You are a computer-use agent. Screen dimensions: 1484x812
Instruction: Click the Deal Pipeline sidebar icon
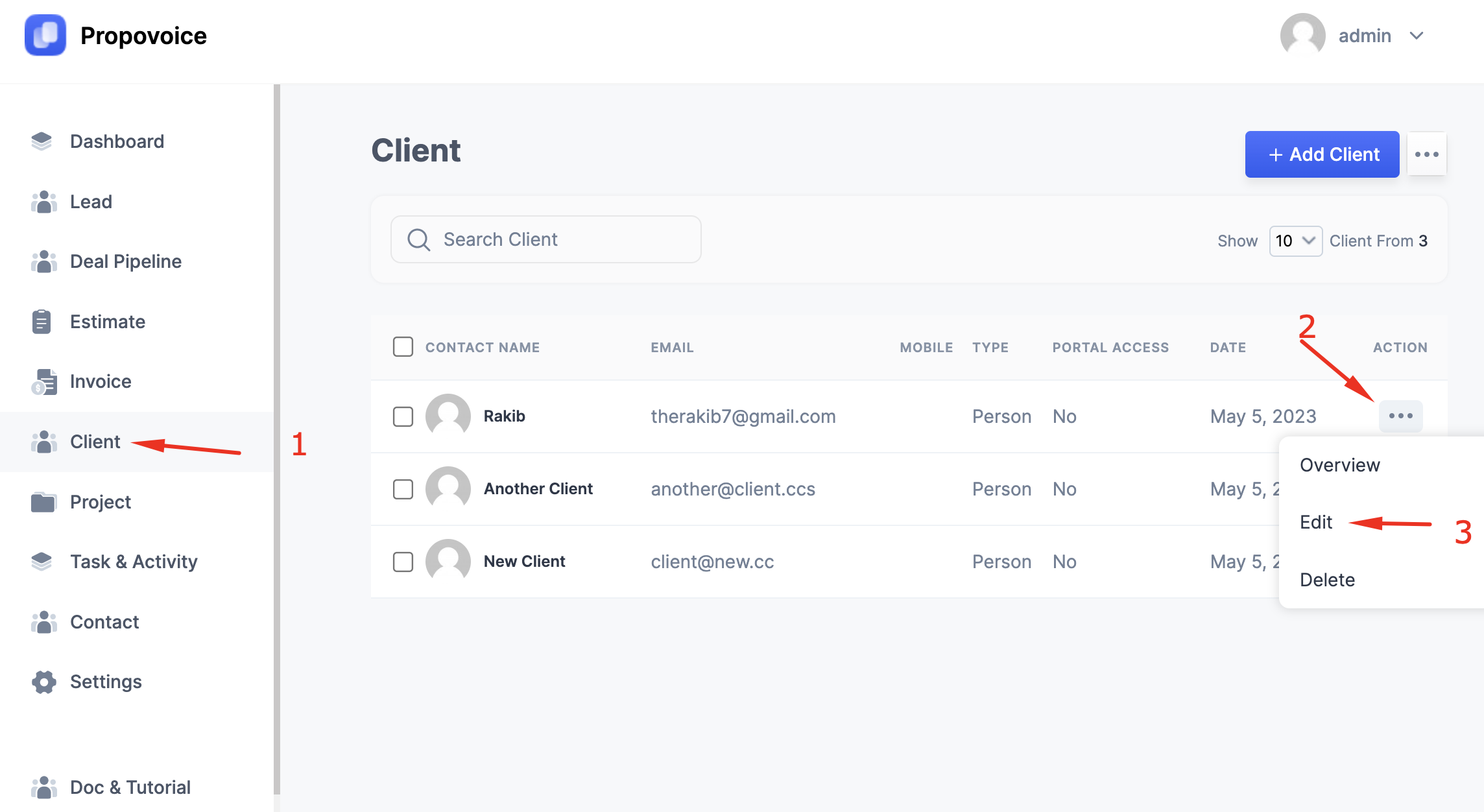point(43,261)
